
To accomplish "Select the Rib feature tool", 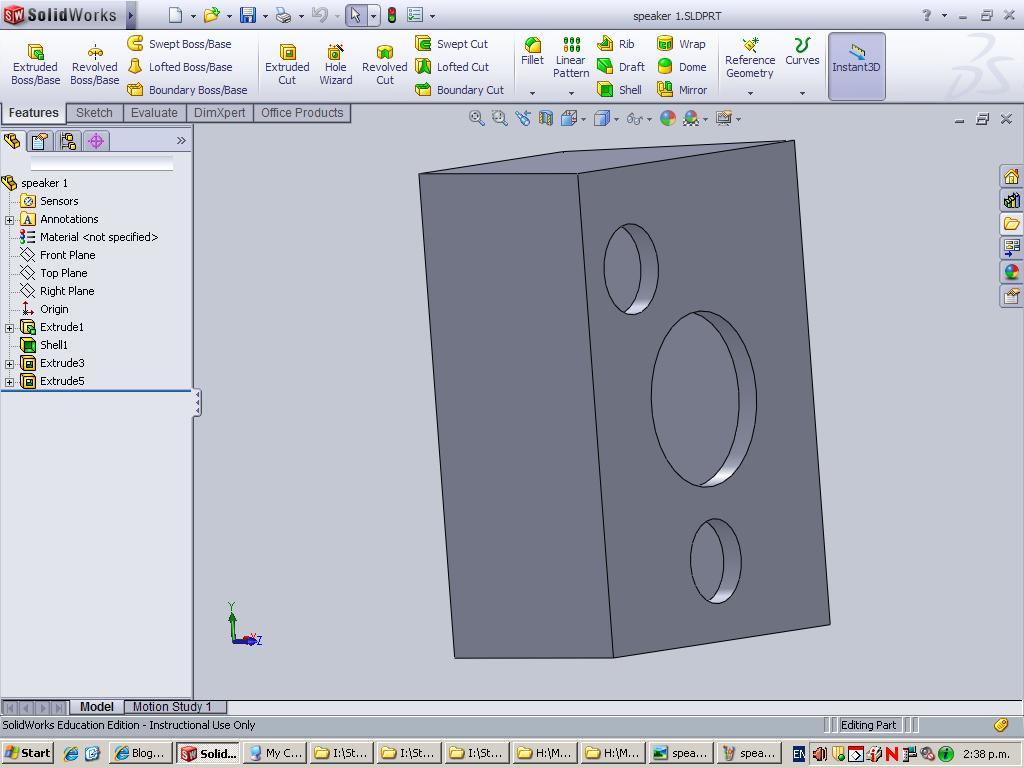I will [x=616, y=44].
